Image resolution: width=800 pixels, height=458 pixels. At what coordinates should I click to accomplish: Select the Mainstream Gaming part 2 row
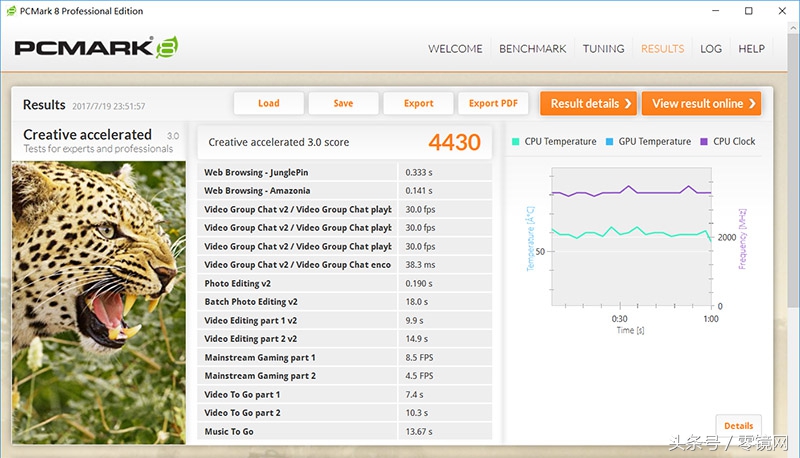pyautogui.click(x=344, y=376)
